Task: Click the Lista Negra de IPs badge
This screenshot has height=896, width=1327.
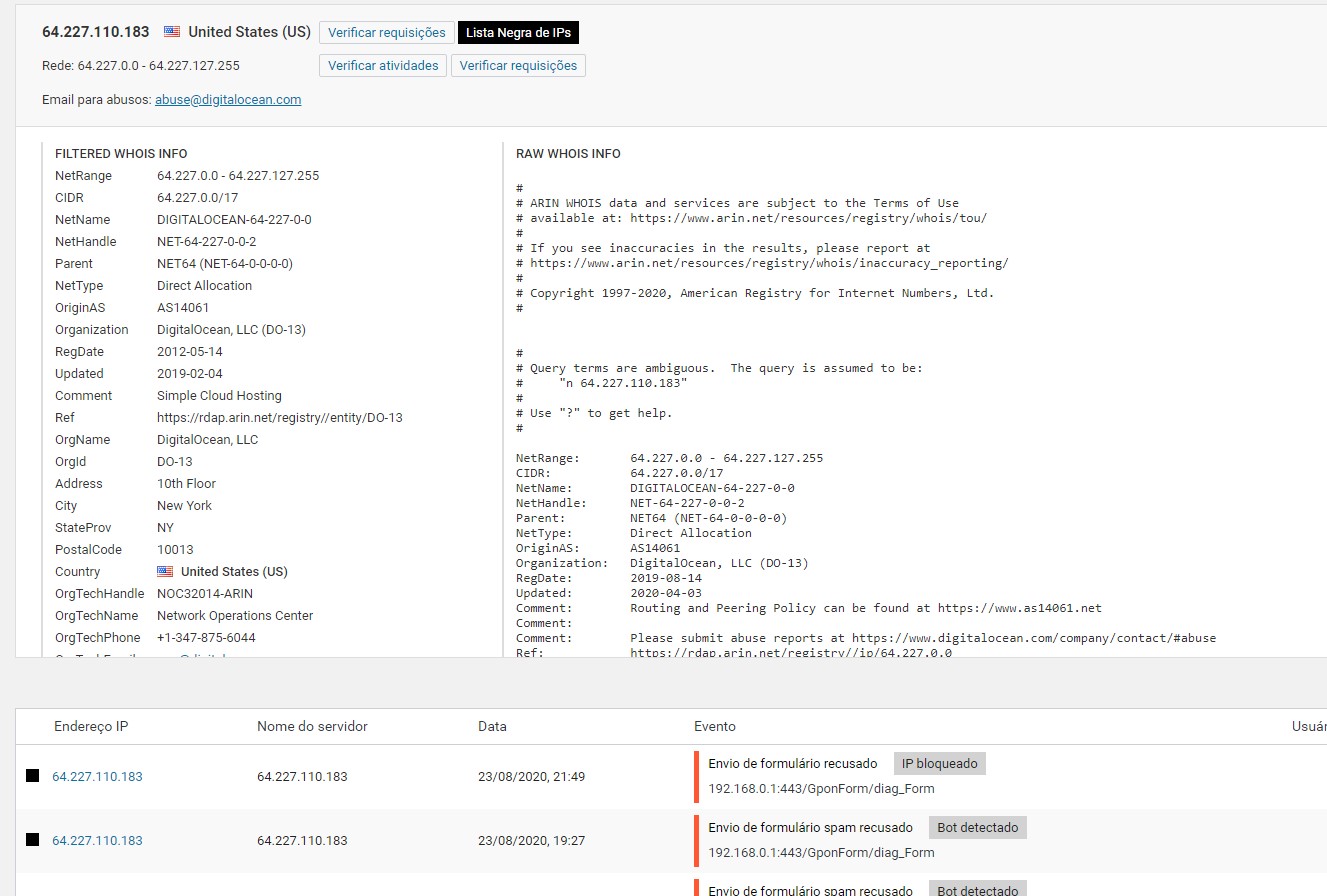Action: [x=518, y=33]
